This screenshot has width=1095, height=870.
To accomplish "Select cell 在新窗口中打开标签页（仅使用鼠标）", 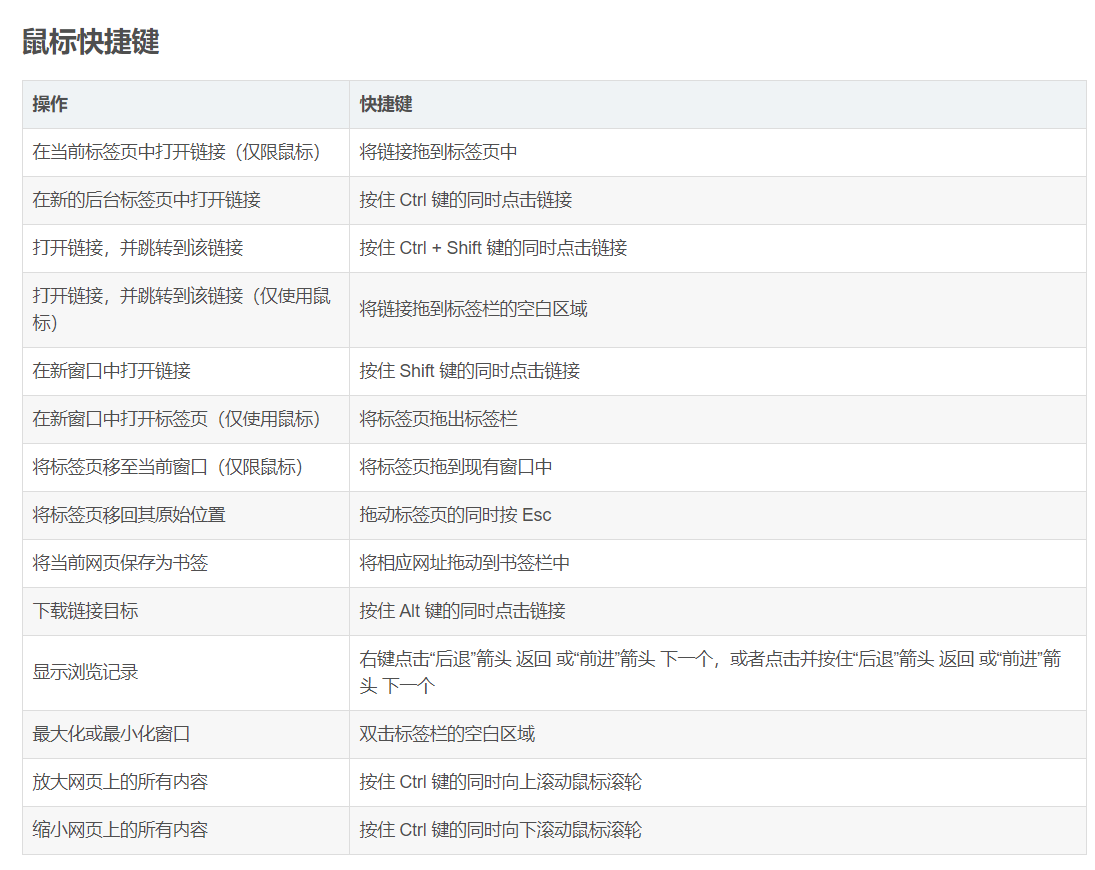I will 186,420.
